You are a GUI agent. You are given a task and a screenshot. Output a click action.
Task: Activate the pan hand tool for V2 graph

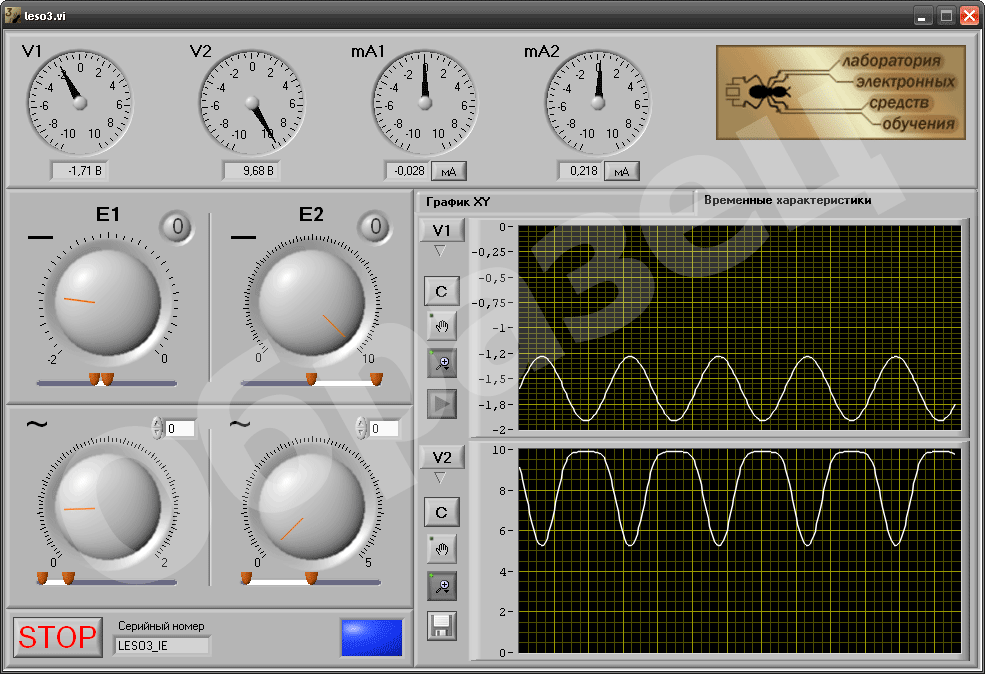pyautogui.click(x=442, y=549)
